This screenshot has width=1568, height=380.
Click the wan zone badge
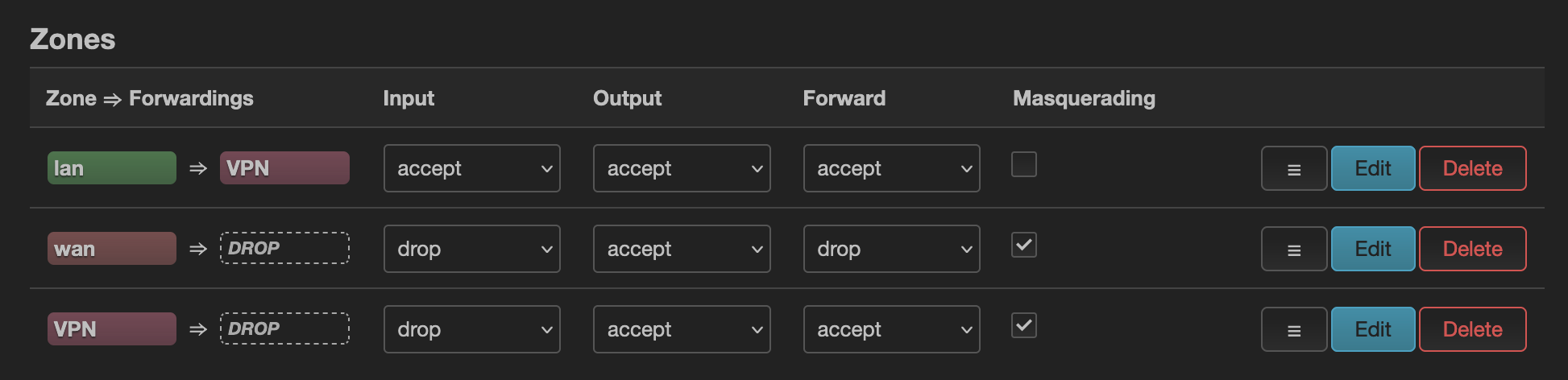tap(111, 249)
